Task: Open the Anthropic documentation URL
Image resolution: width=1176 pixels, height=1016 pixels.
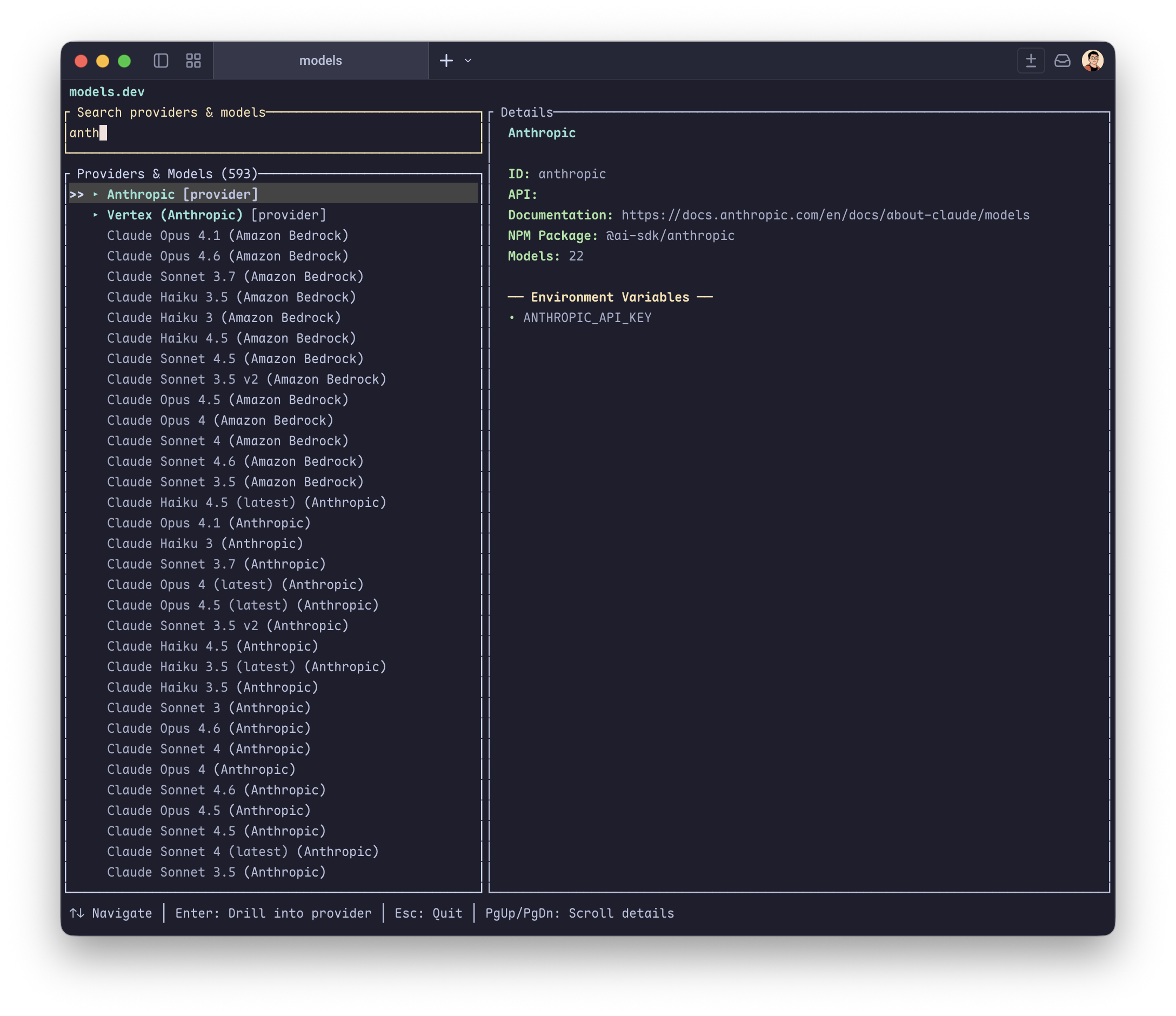Action: (x=825, y=215)
